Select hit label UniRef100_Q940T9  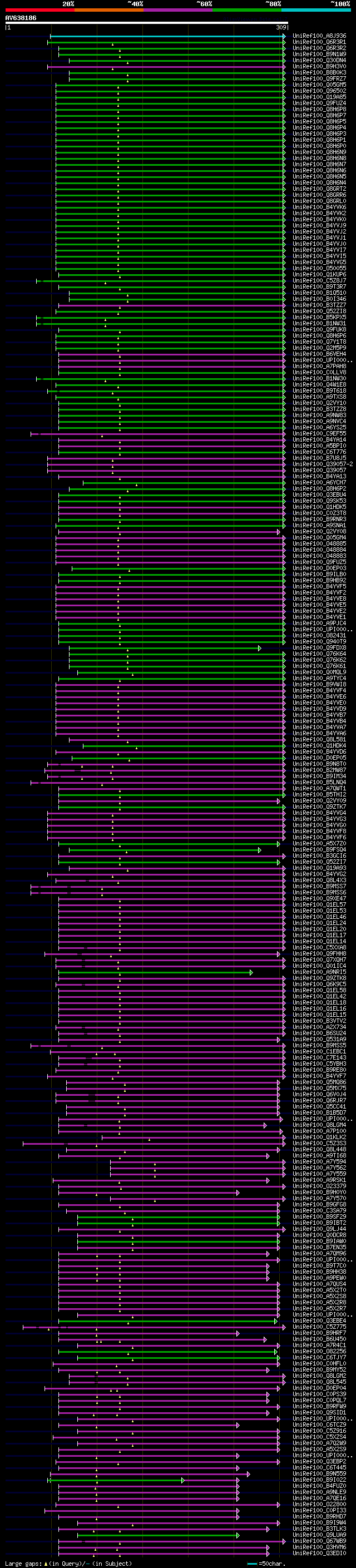tap(319, 641)
